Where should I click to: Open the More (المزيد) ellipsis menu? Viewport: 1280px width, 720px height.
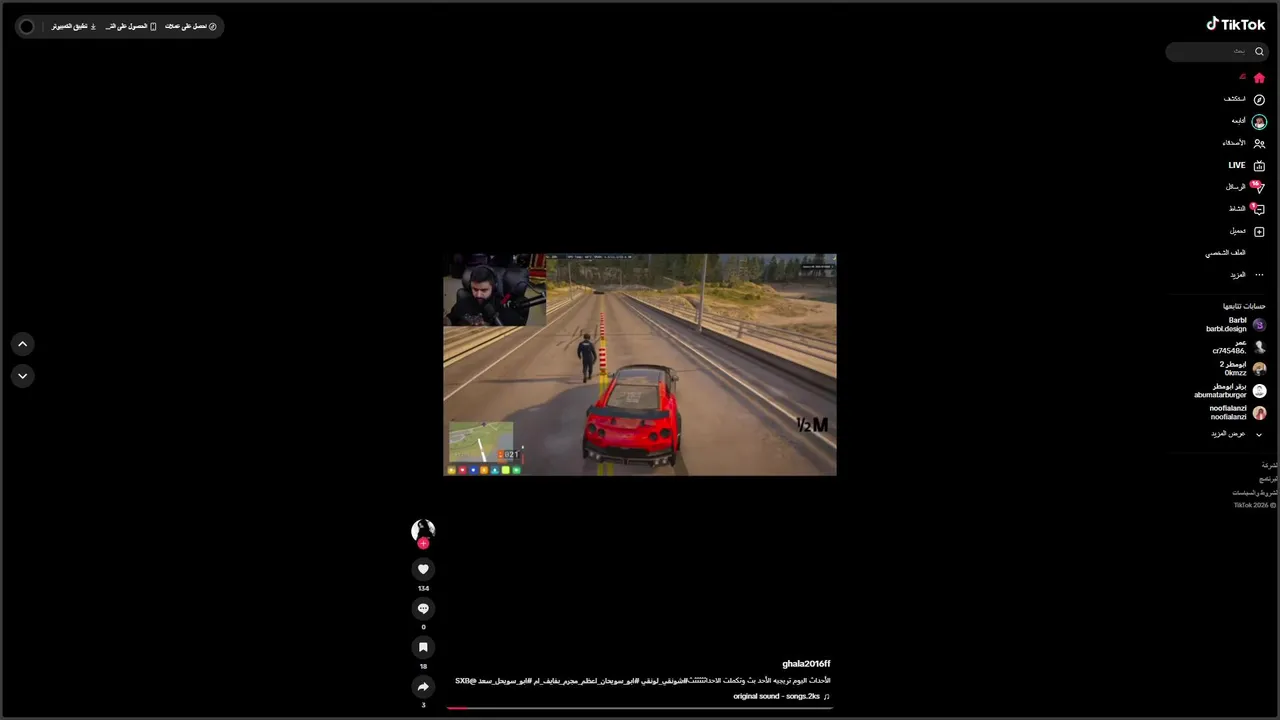tap(1259, 275)
